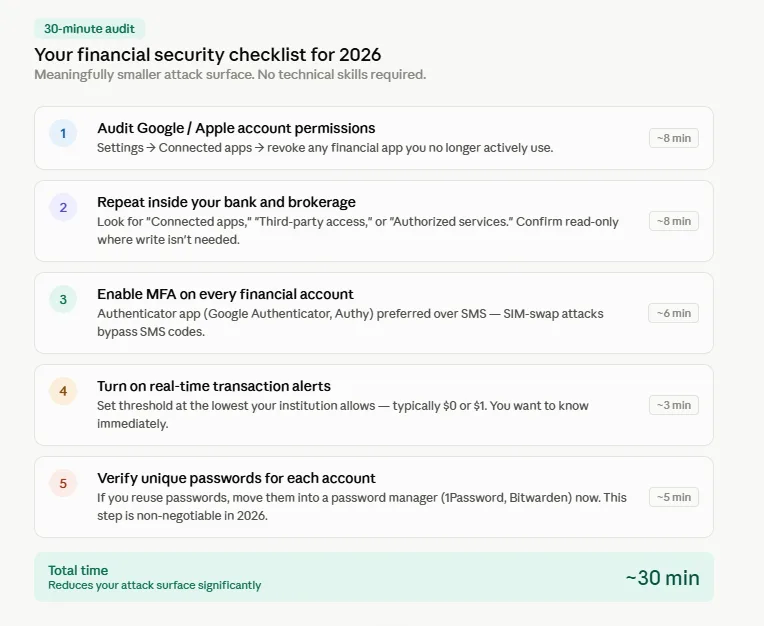Click the ~5 min tag for passwords step
This screenshot has height=626, width=764.
(x=673, y=497)
